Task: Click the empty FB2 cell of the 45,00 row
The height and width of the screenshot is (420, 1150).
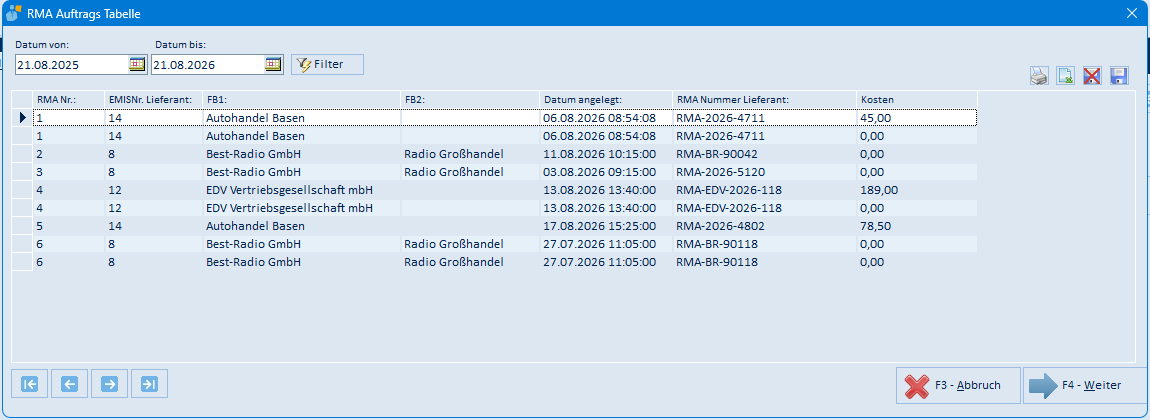Action: (469, 117)
